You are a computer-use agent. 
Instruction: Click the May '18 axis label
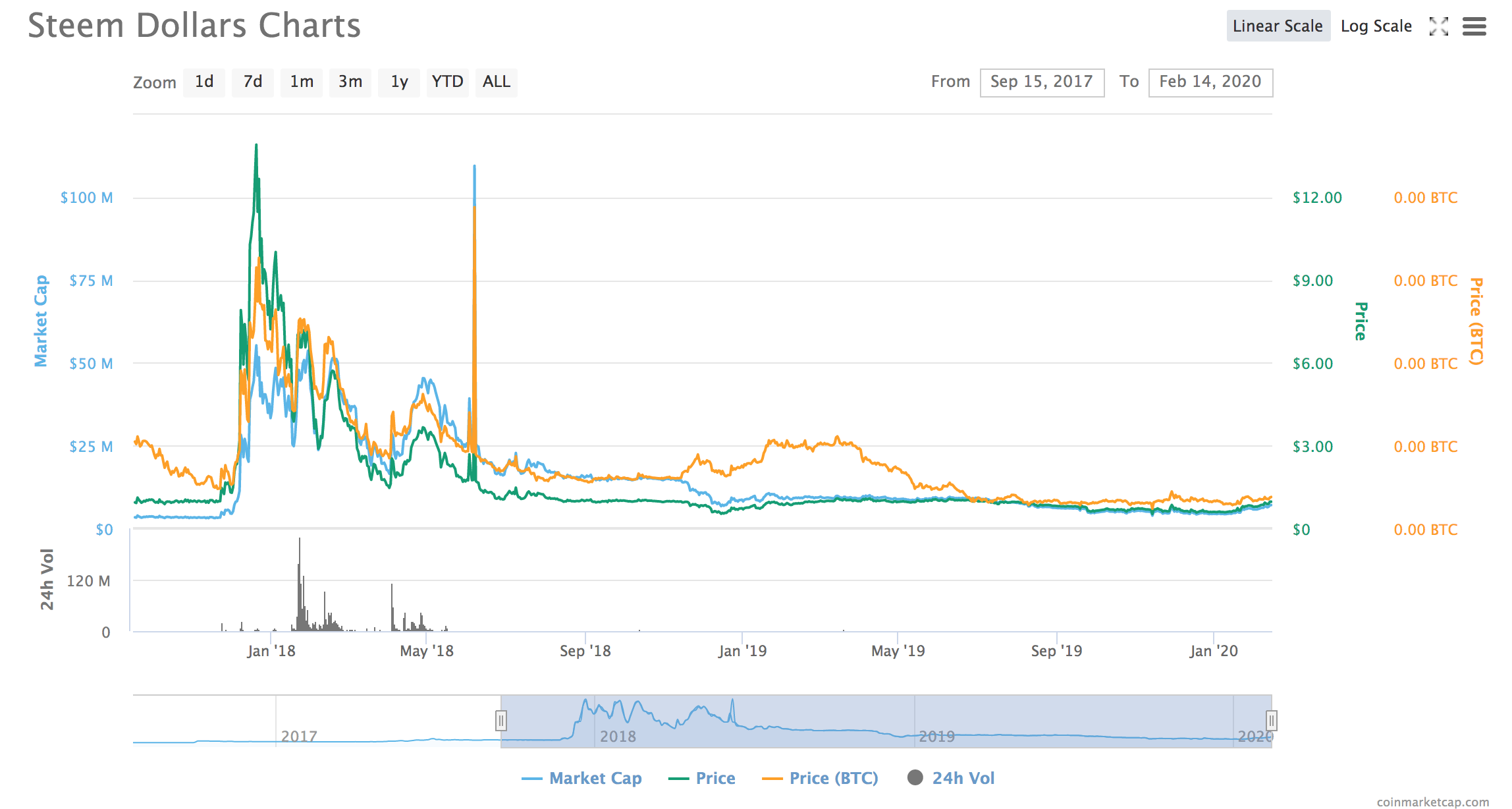(x=427, y=651)
